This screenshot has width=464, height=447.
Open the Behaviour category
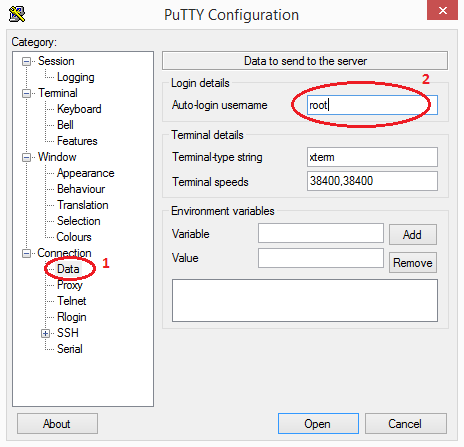(x=81, y=189)
